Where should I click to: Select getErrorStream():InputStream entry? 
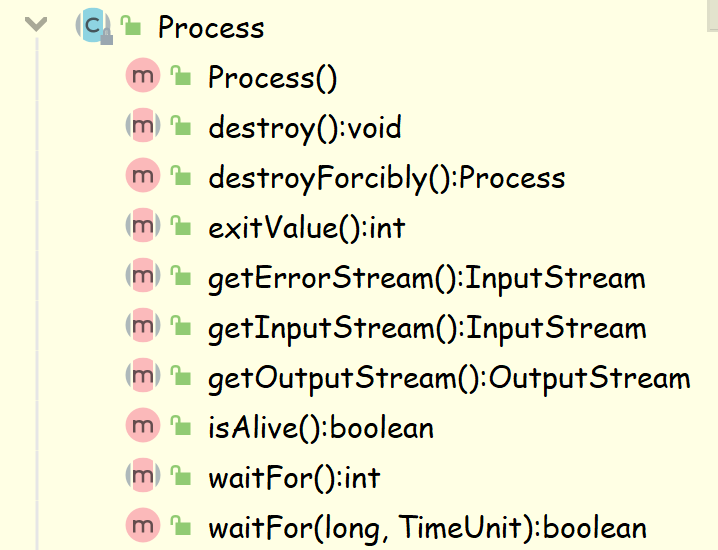426,278
